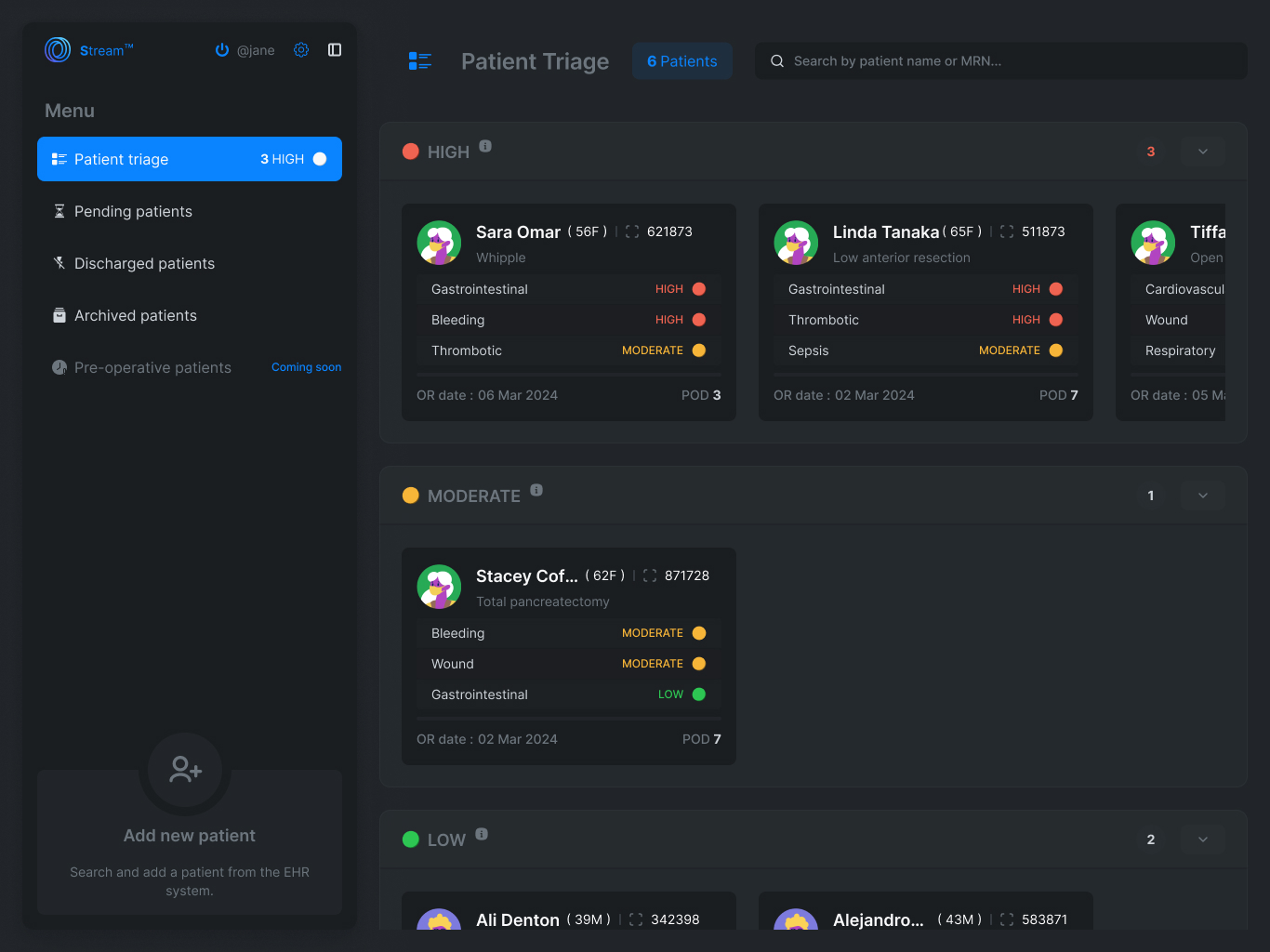Image resolution: width=1270 pixels, height=952 pixels.
Task: Click HIGH section count badge 3
Action: point(1151,152)
